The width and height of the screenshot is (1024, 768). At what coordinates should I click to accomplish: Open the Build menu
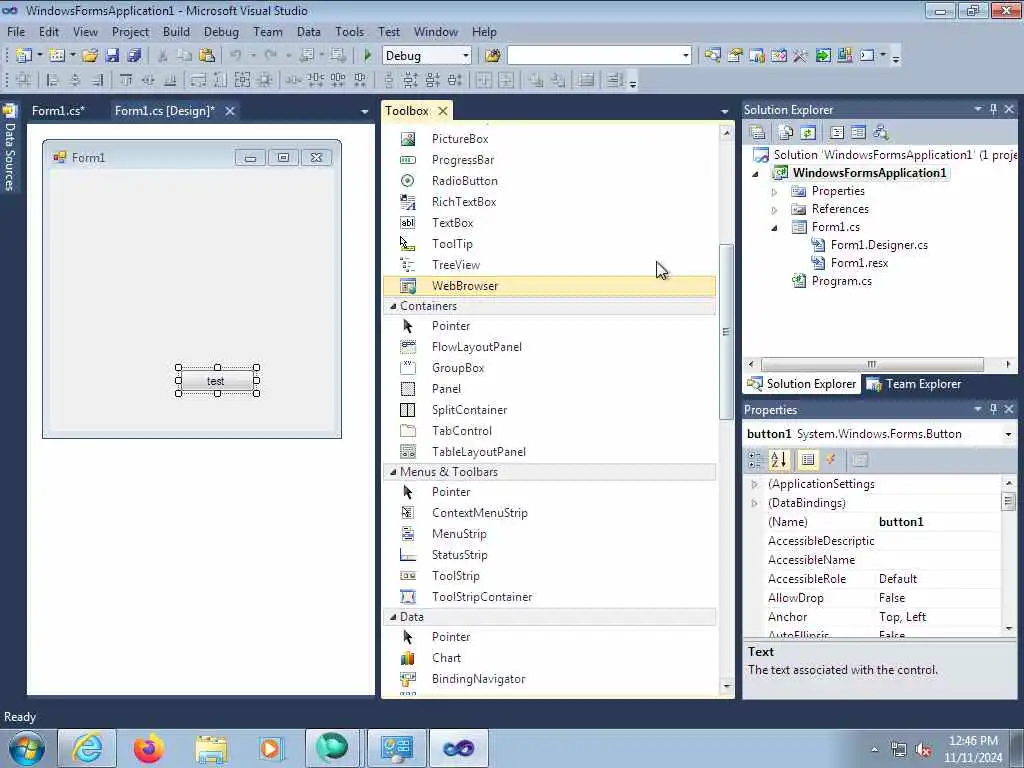tap(176, 31)
